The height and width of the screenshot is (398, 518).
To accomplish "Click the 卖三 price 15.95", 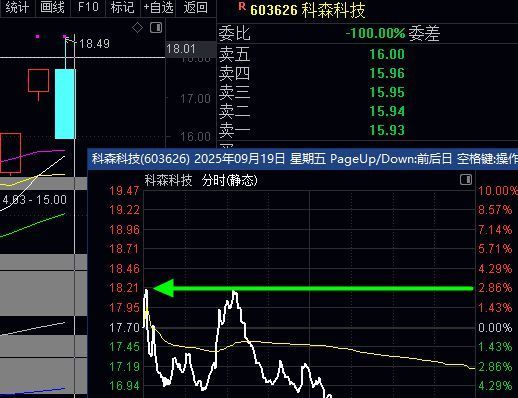I will click(x=387, y=92).
